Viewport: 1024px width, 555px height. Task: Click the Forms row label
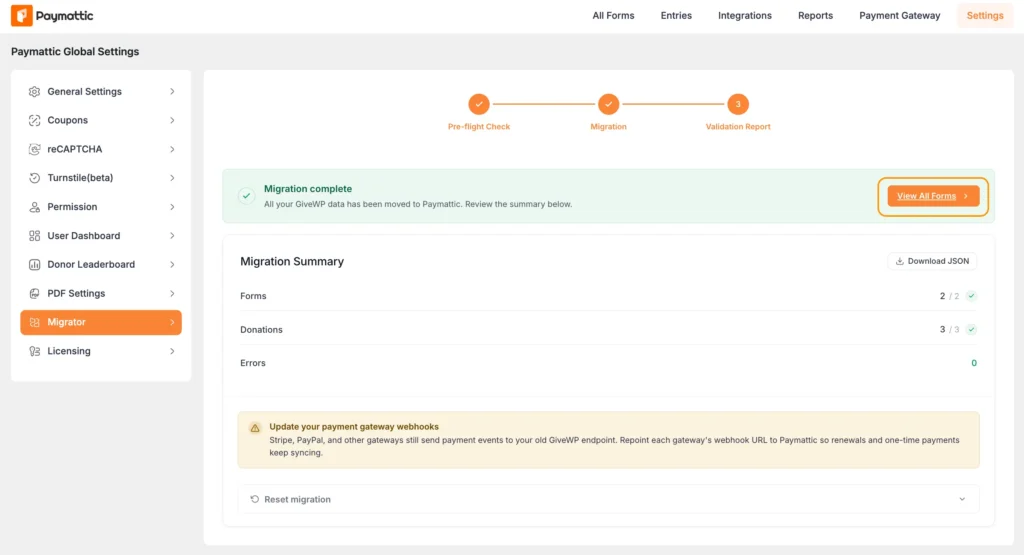tap(253, 296)
